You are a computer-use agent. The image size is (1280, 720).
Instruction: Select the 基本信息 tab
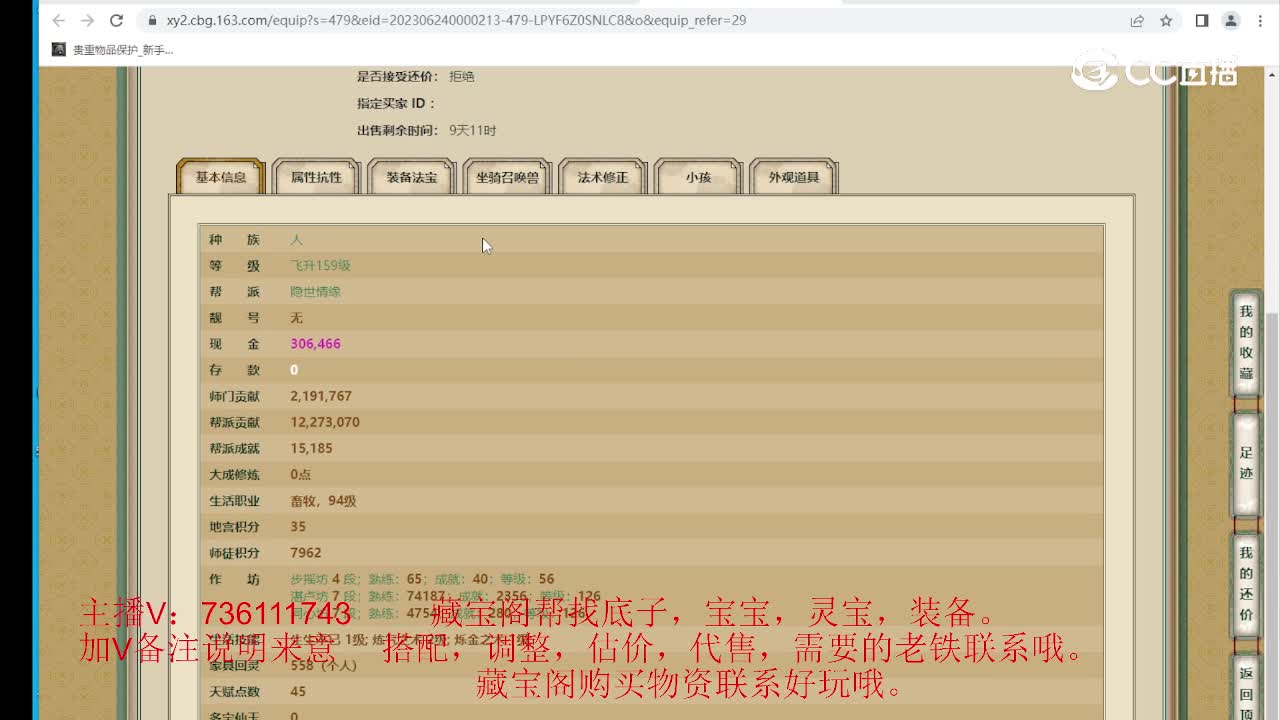(x=221, y=177)
